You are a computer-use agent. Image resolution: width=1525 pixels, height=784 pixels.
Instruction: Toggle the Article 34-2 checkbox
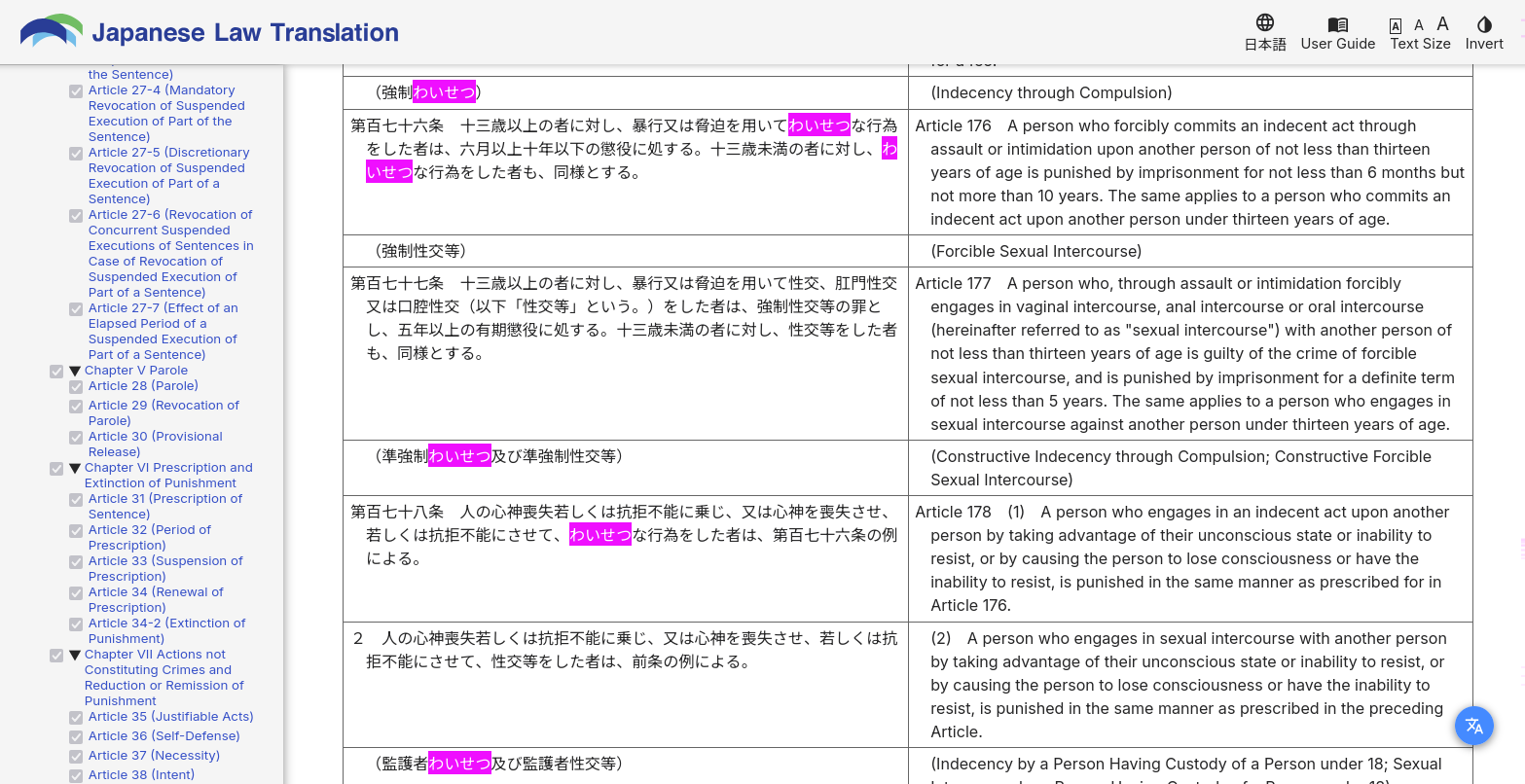(x=76, y=624)
